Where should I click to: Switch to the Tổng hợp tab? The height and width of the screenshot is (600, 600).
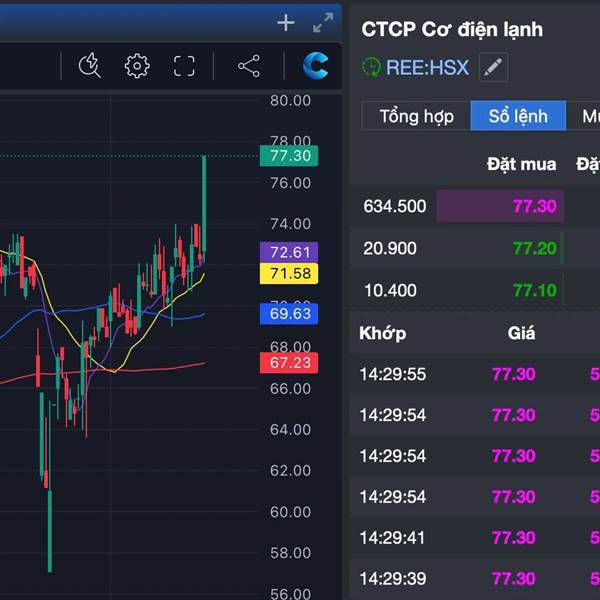coord(416,116)
